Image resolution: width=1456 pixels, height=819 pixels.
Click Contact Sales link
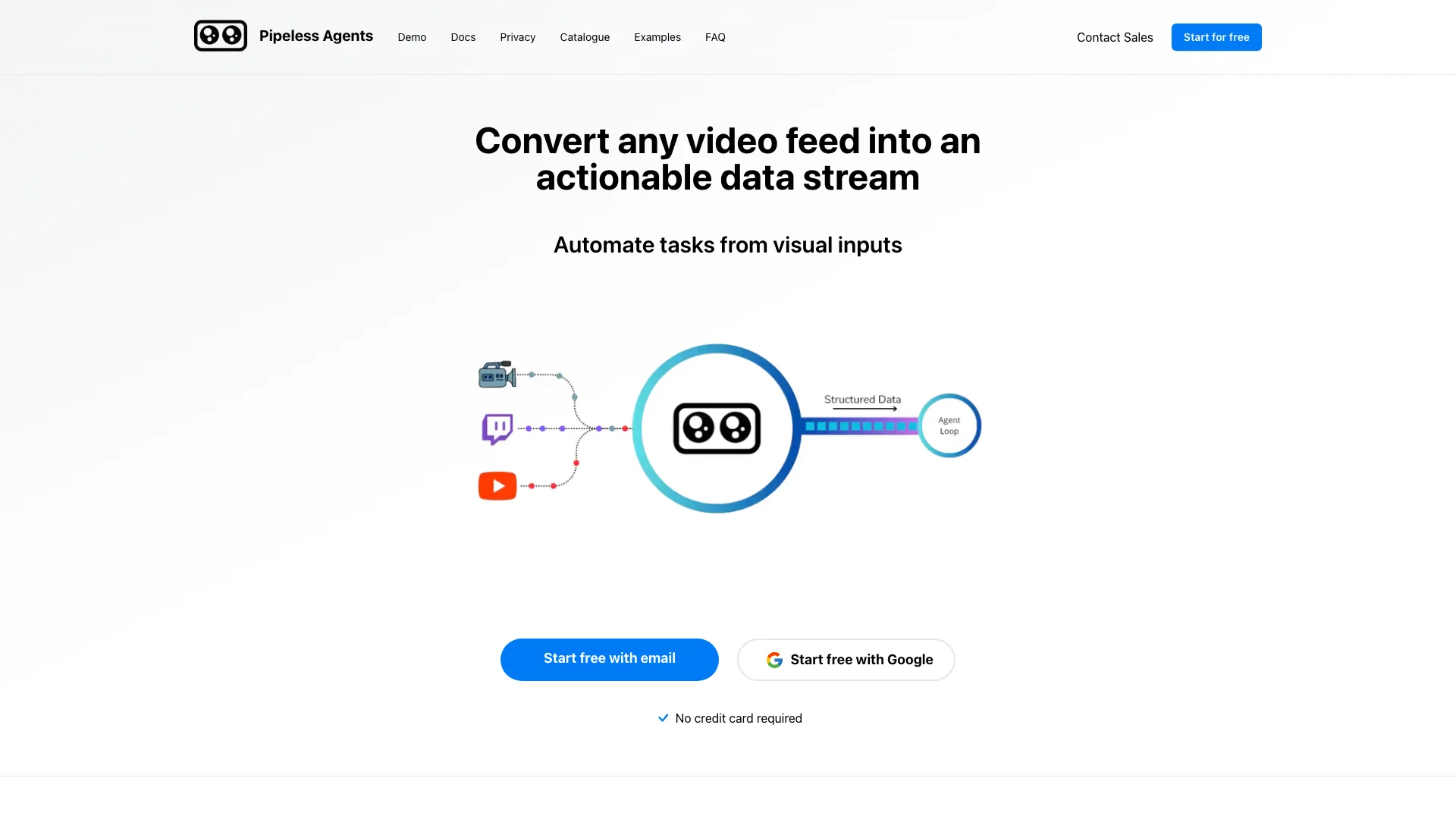[x=1114, y=37]
